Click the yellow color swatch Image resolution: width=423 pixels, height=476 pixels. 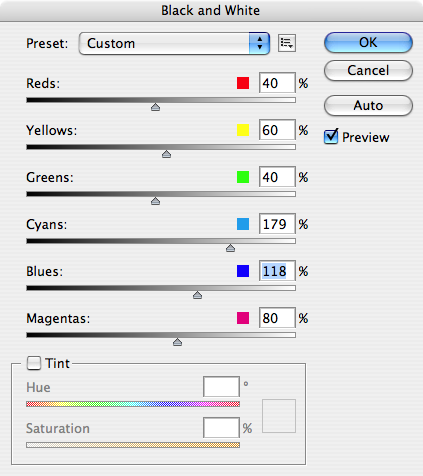[243, 130]
